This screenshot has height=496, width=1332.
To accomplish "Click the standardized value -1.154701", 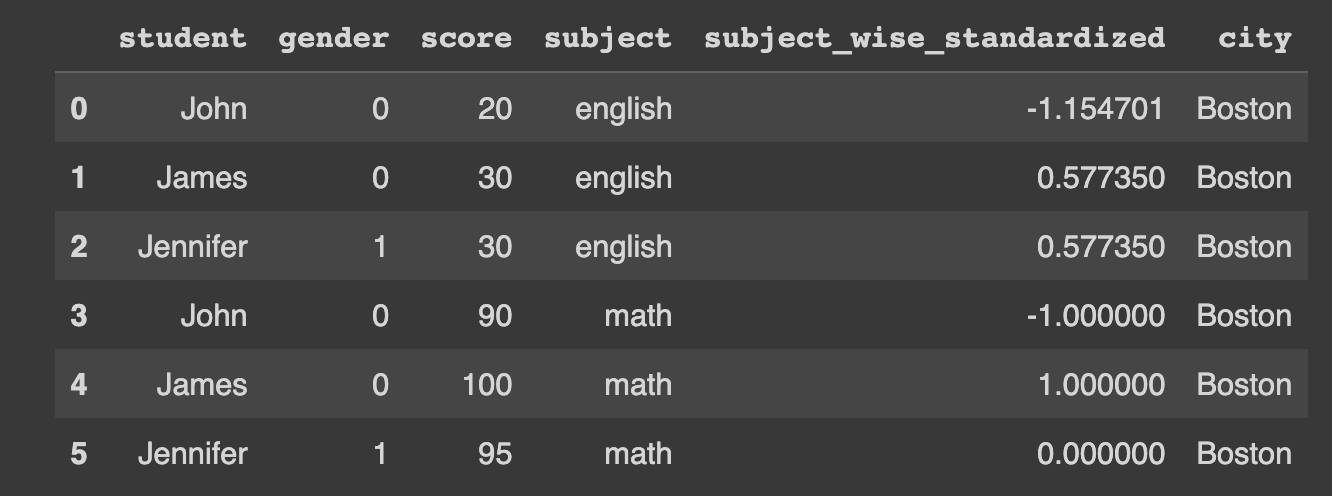I will (1095, 108).
